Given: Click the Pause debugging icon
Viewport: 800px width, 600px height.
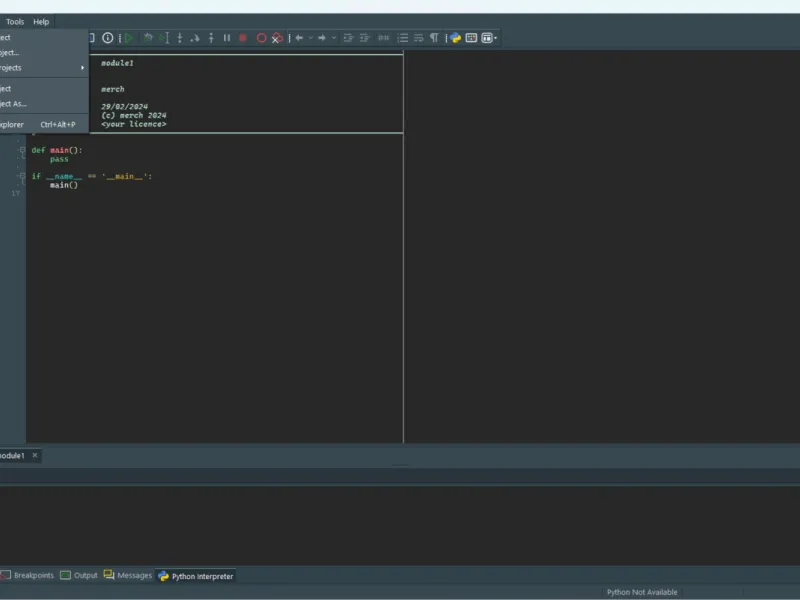Looking at the screenshot, I should click(227, 38).
